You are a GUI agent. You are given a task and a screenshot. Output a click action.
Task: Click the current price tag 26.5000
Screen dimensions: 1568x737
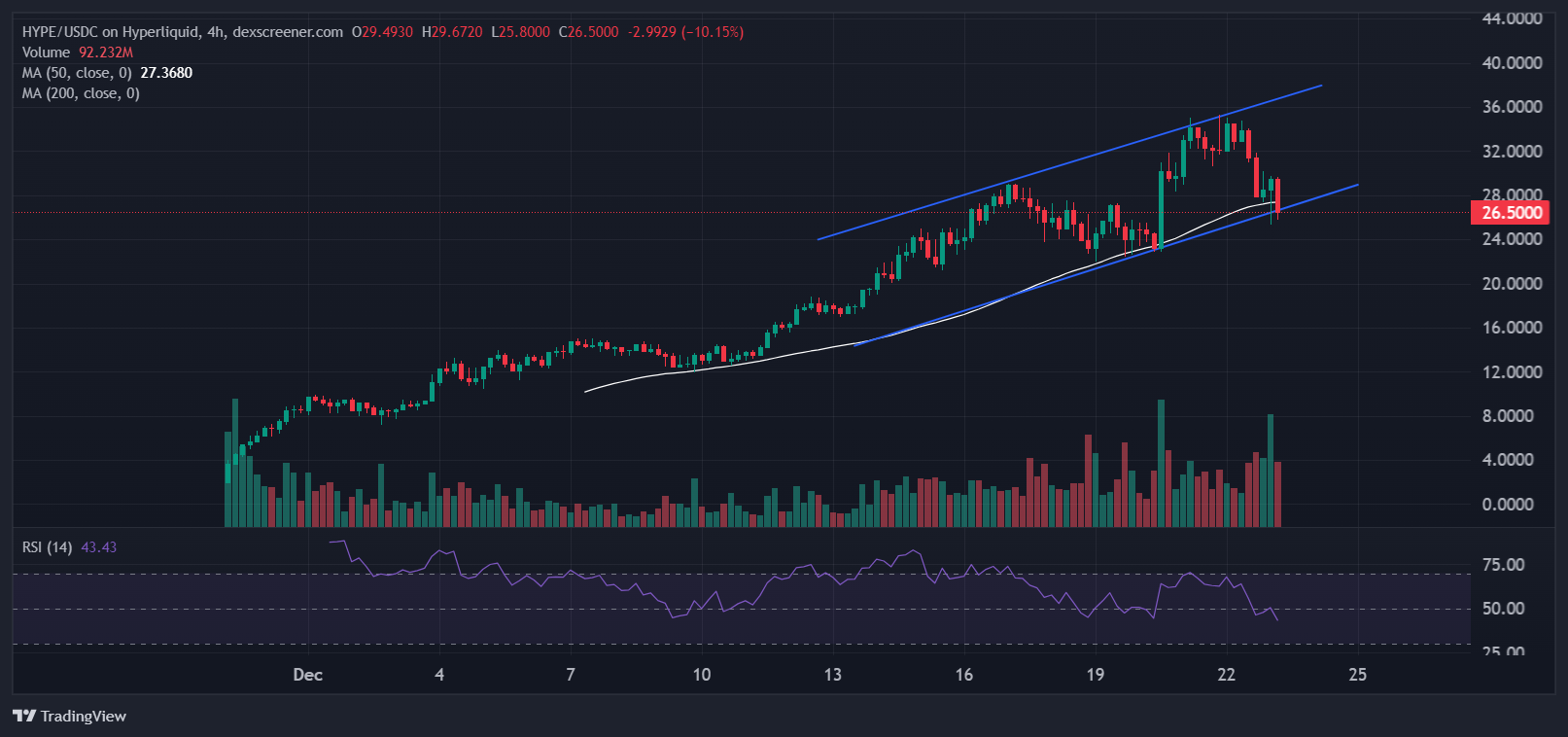tap(1510, 213)
